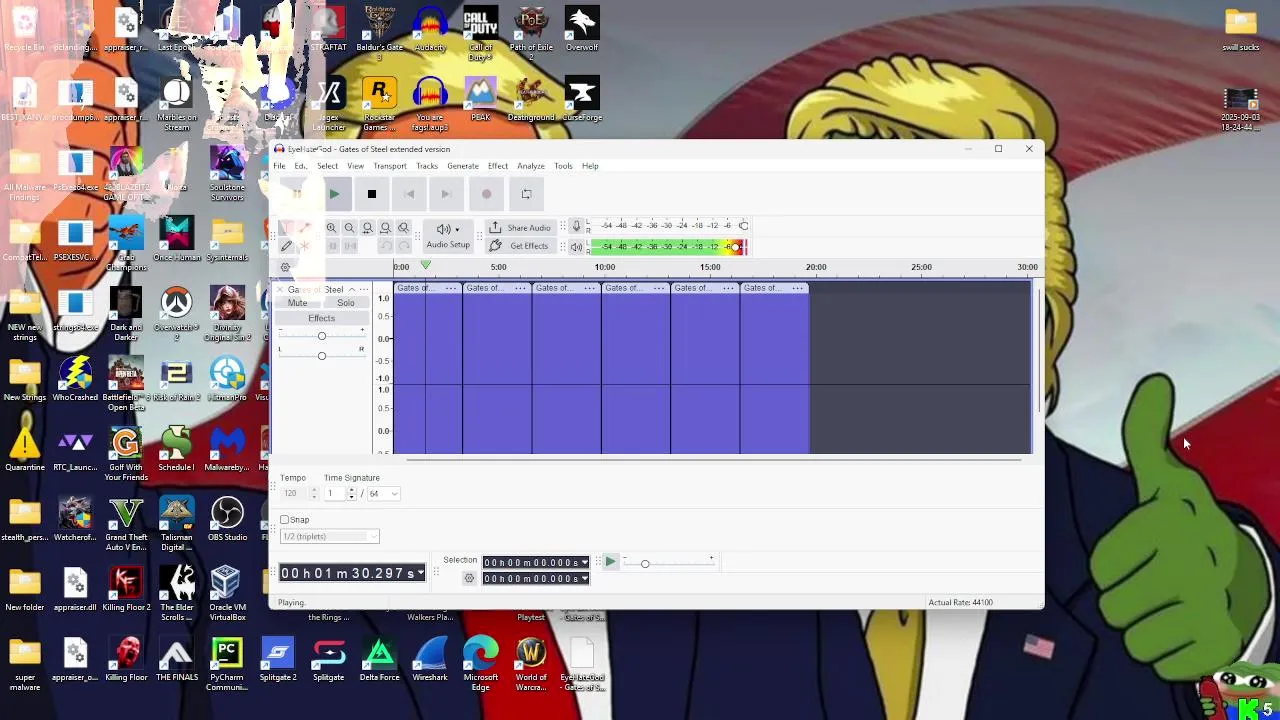1280x720 pixels.
Task: Select the Draw pencil tool
Action: tap(286, 246)
